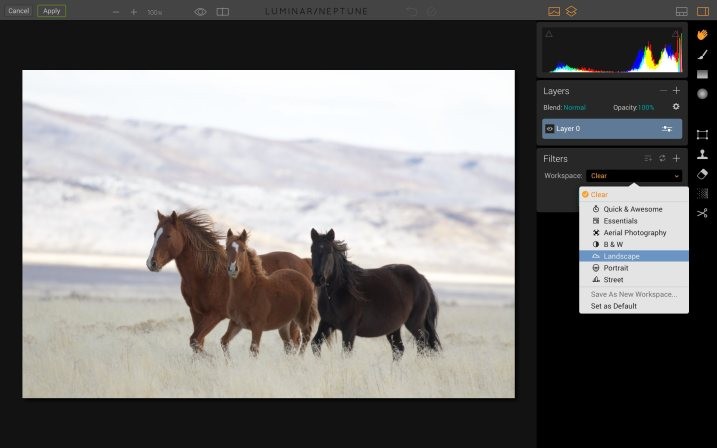Click the filters reset refresh icon
The width and height of the screenshot is (717, 448).
tap(662, 158)
